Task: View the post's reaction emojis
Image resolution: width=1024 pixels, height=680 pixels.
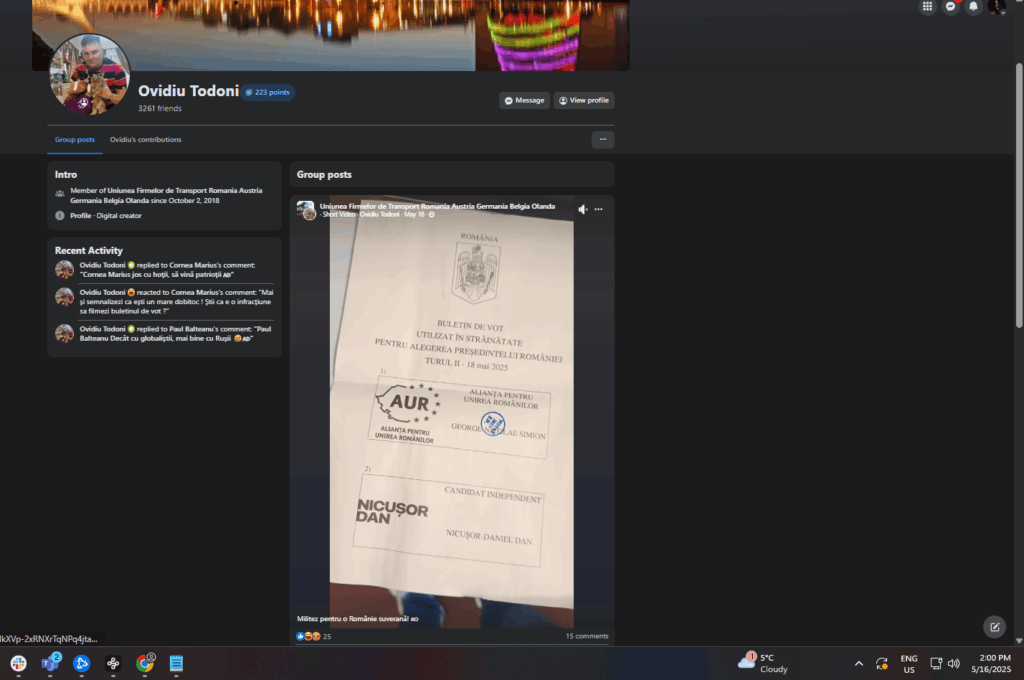Action: click(x=308, y=636)
